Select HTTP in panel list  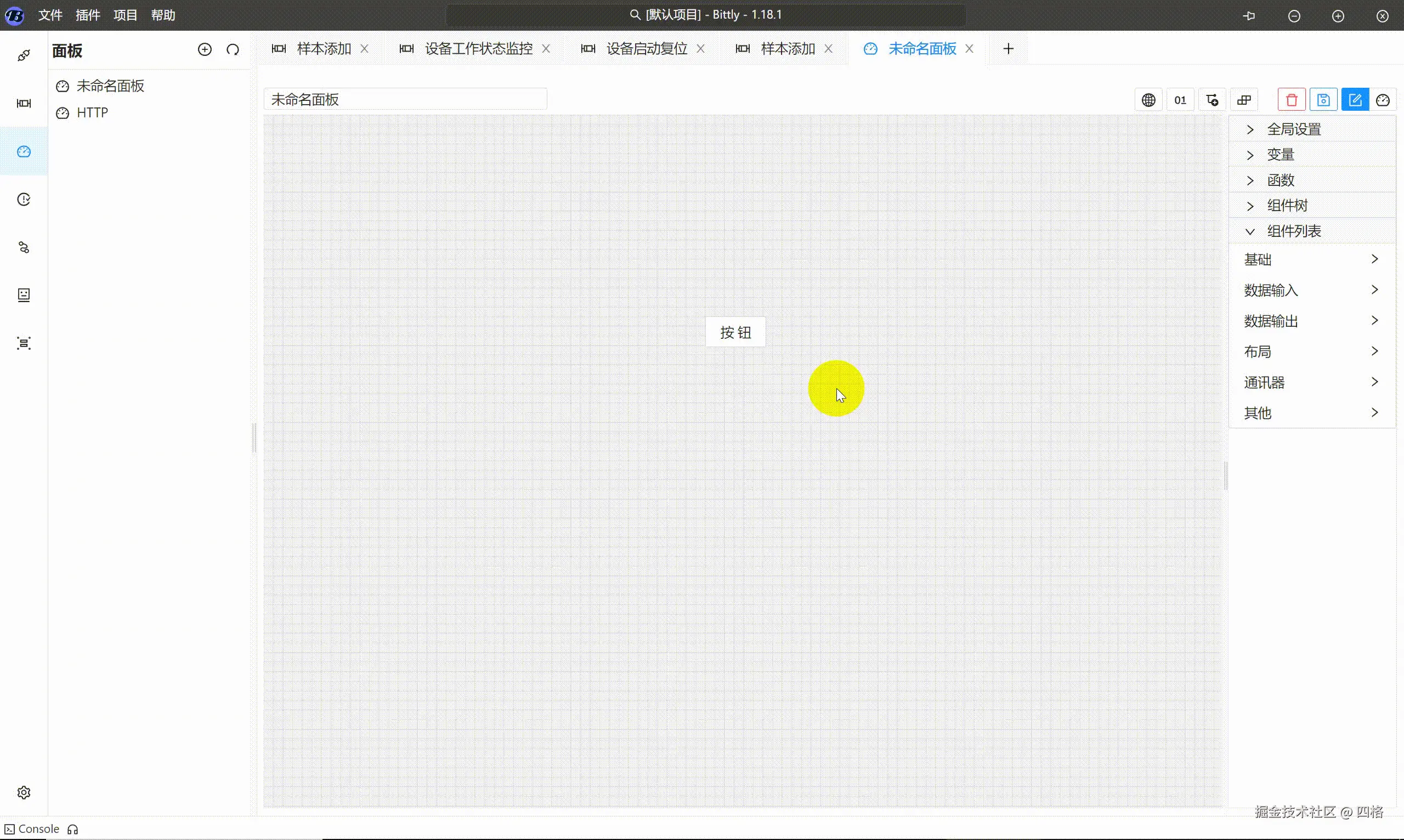pyautogui.click(x=150, y=112)
